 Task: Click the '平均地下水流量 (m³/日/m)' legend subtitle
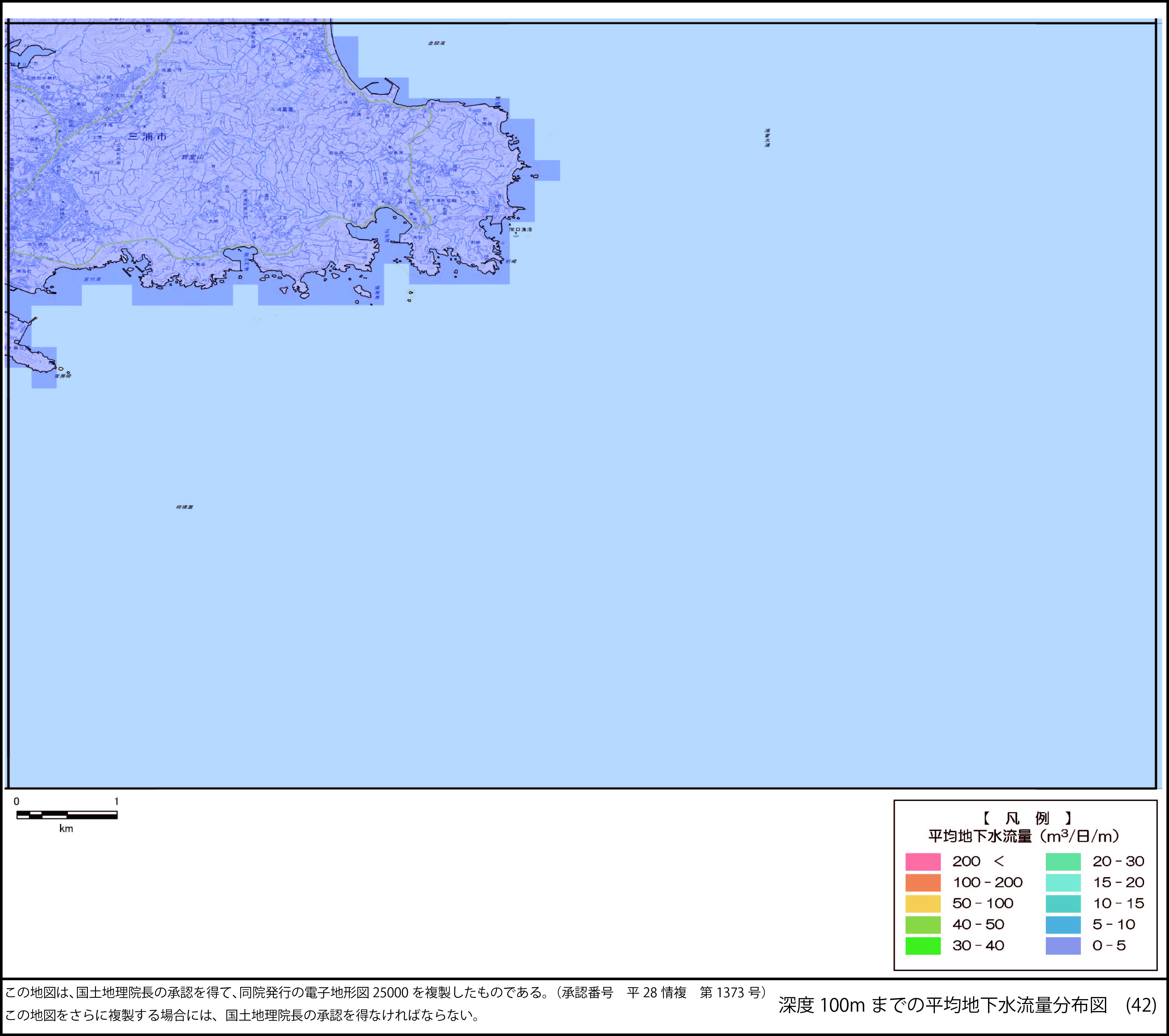click(1024, 836)
